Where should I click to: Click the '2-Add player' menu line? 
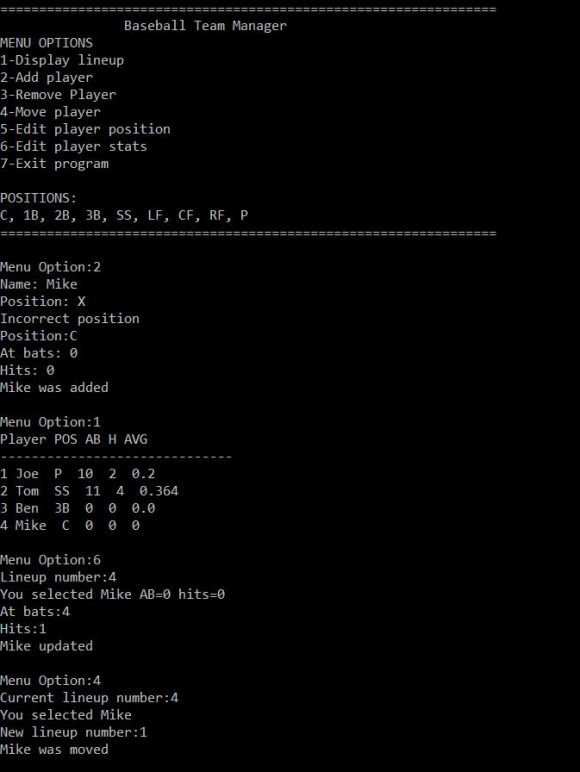click(46, 78)
